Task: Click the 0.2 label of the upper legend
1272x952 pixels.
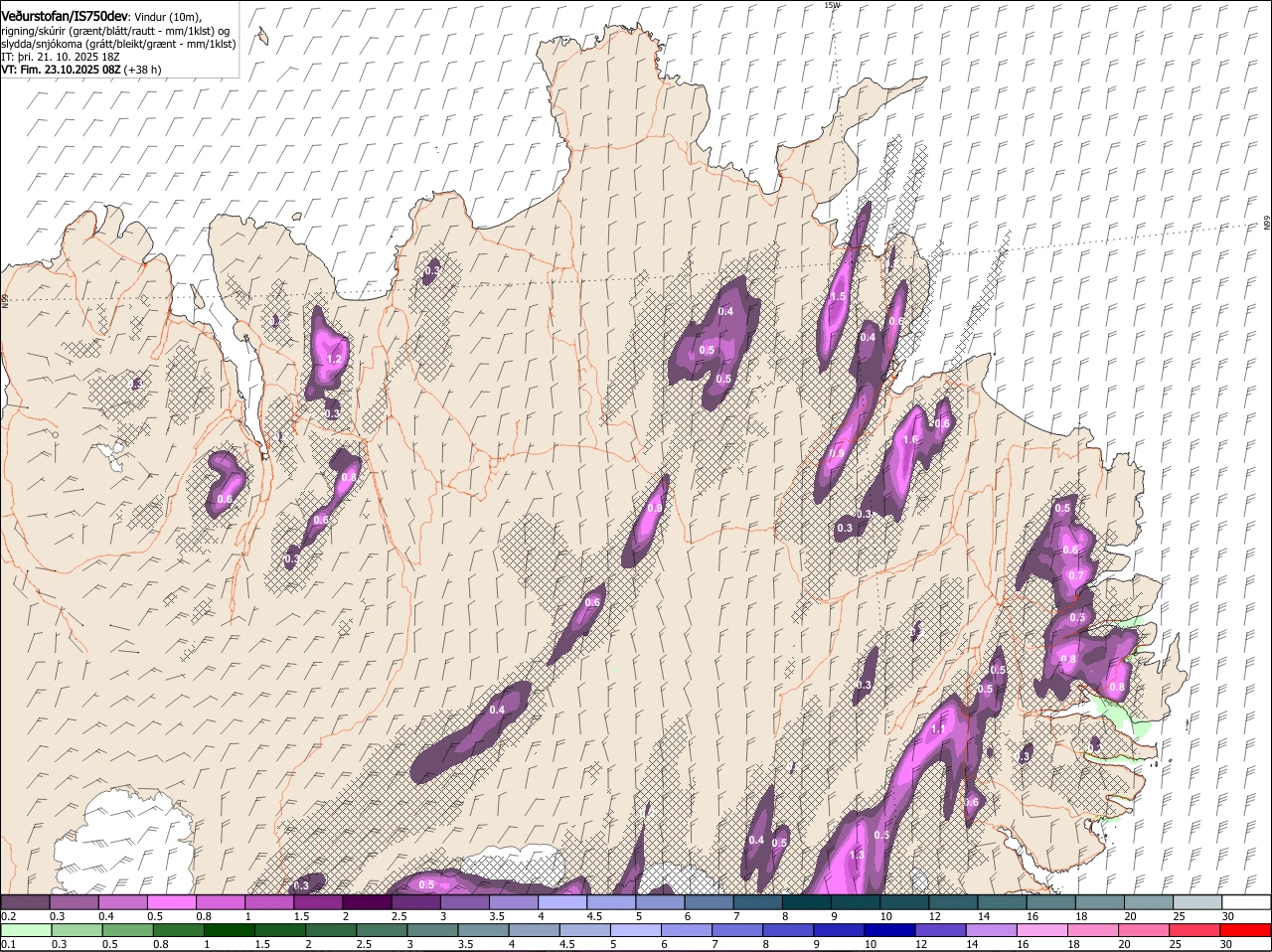Action: click(8, 916)
